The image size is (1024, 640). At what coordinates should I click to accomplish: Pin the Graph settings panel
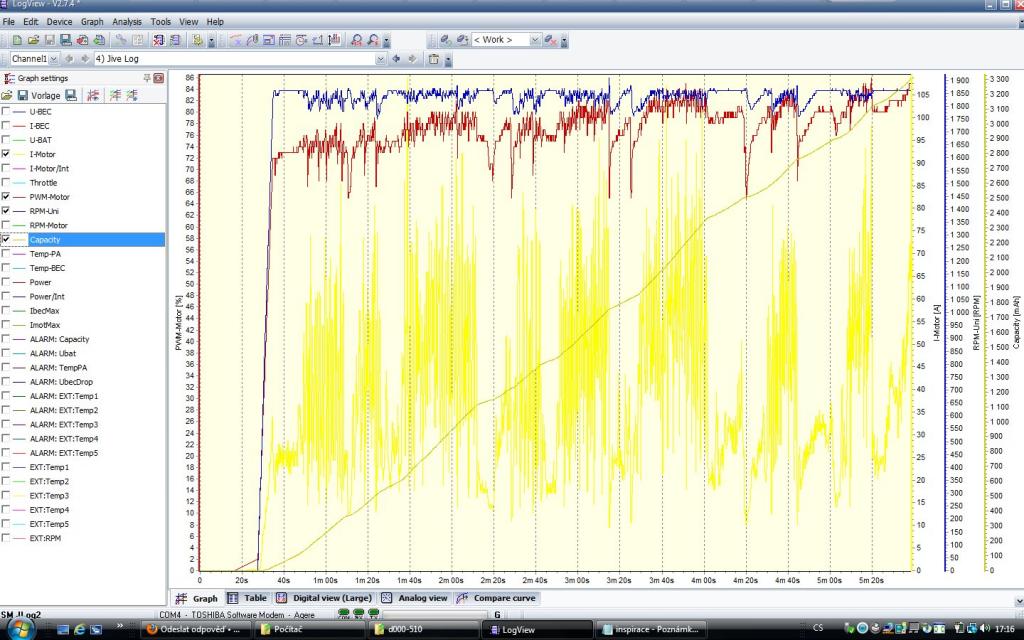pos(147,78)
